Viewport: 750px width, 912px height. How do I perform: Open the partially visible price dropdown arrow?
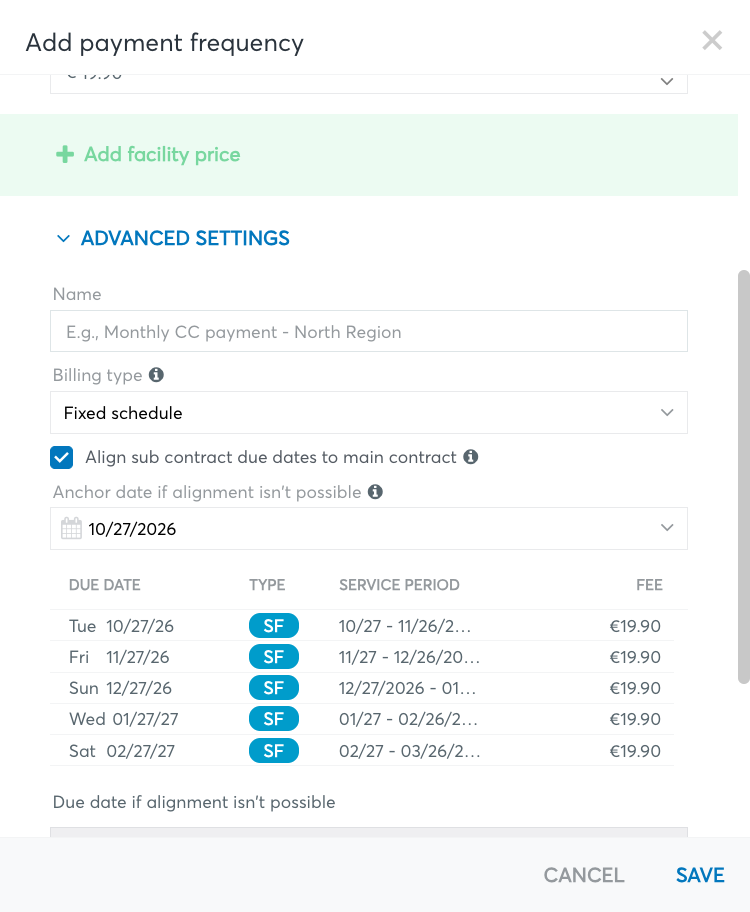point(667,81)
